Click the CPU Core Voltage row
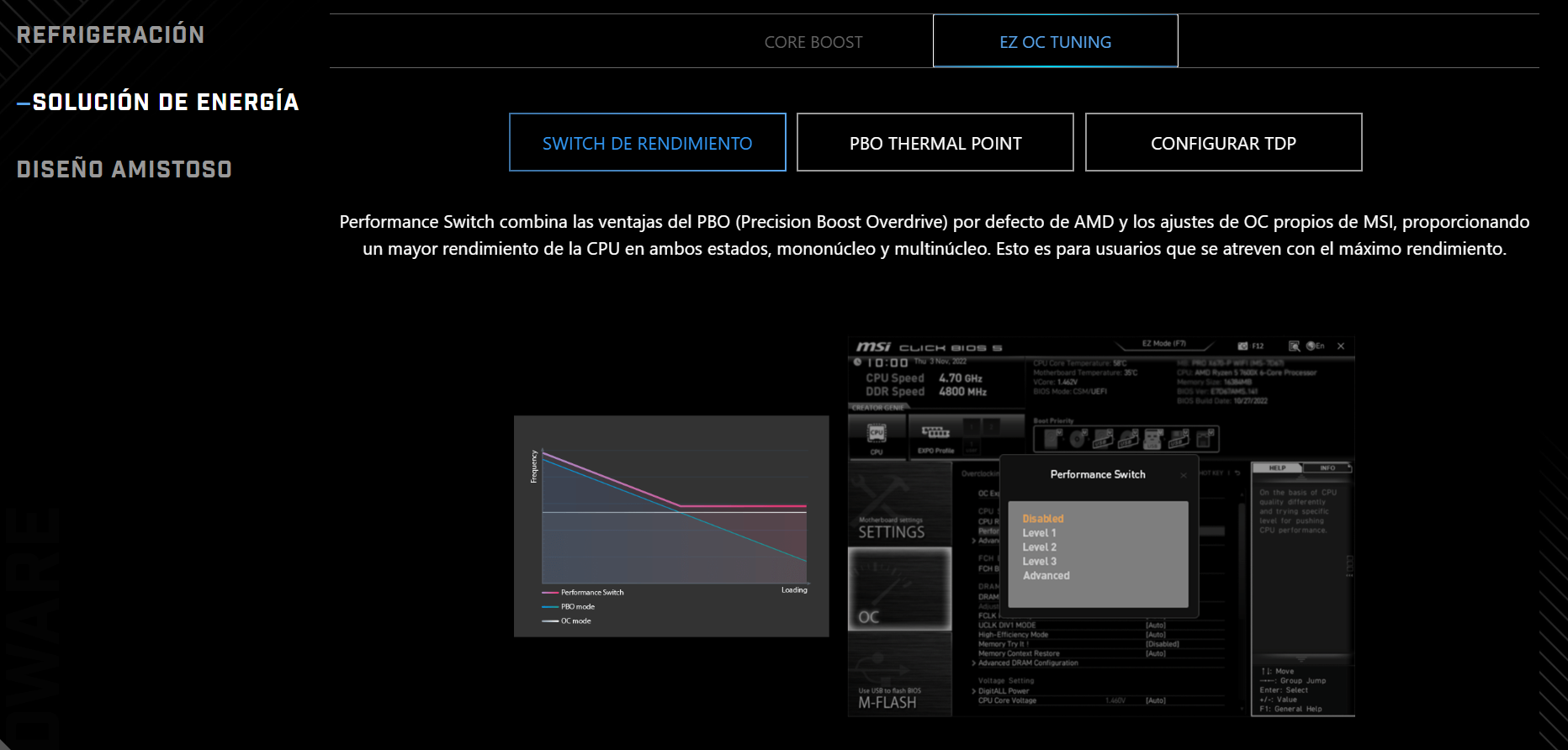Screen dimensions: 1568x750 tap(1100, 700)
